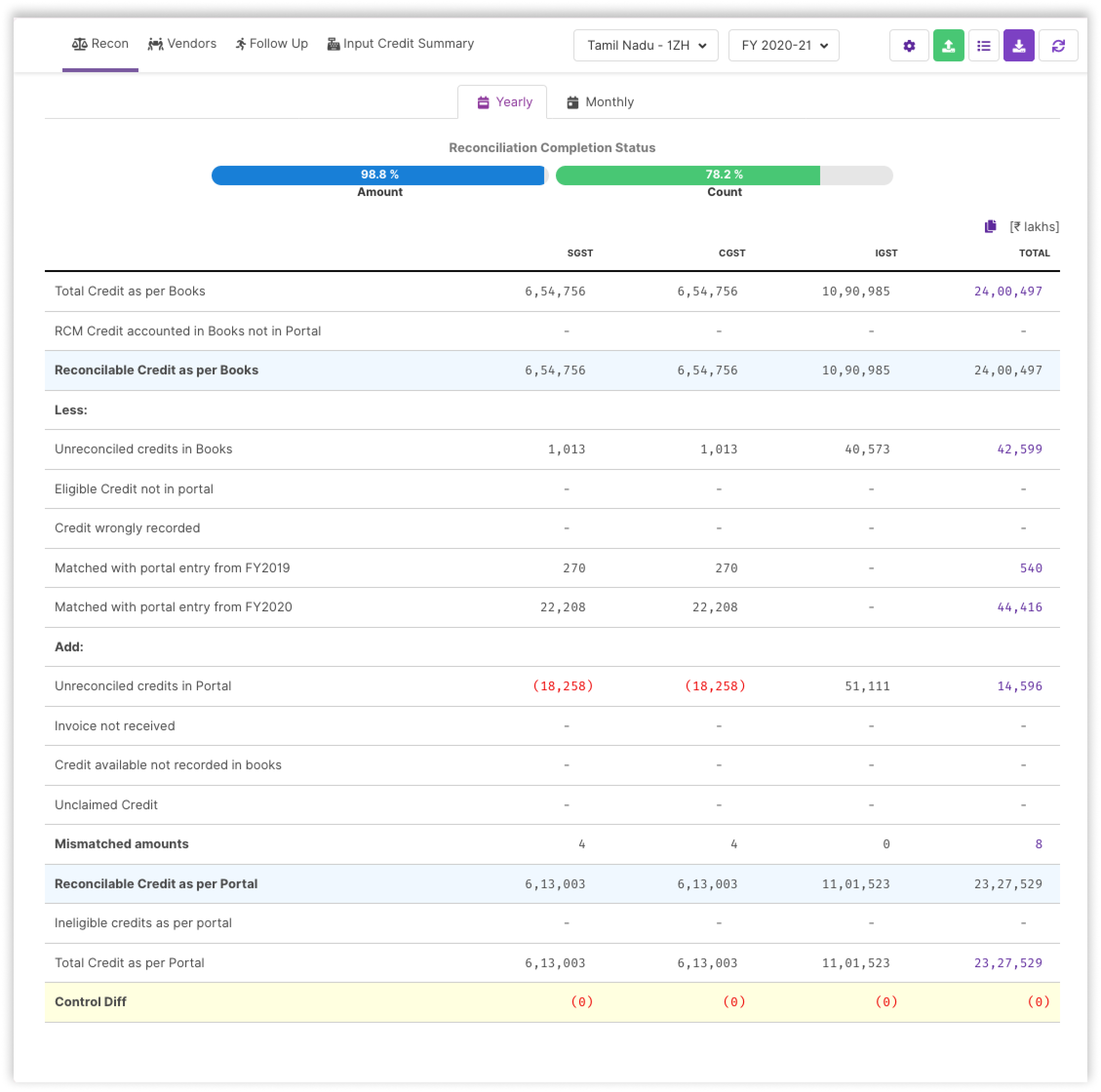This screenshot has height=1092, width=1101.
Task: Click the purple download icon button
Action: coord(1019,45)
